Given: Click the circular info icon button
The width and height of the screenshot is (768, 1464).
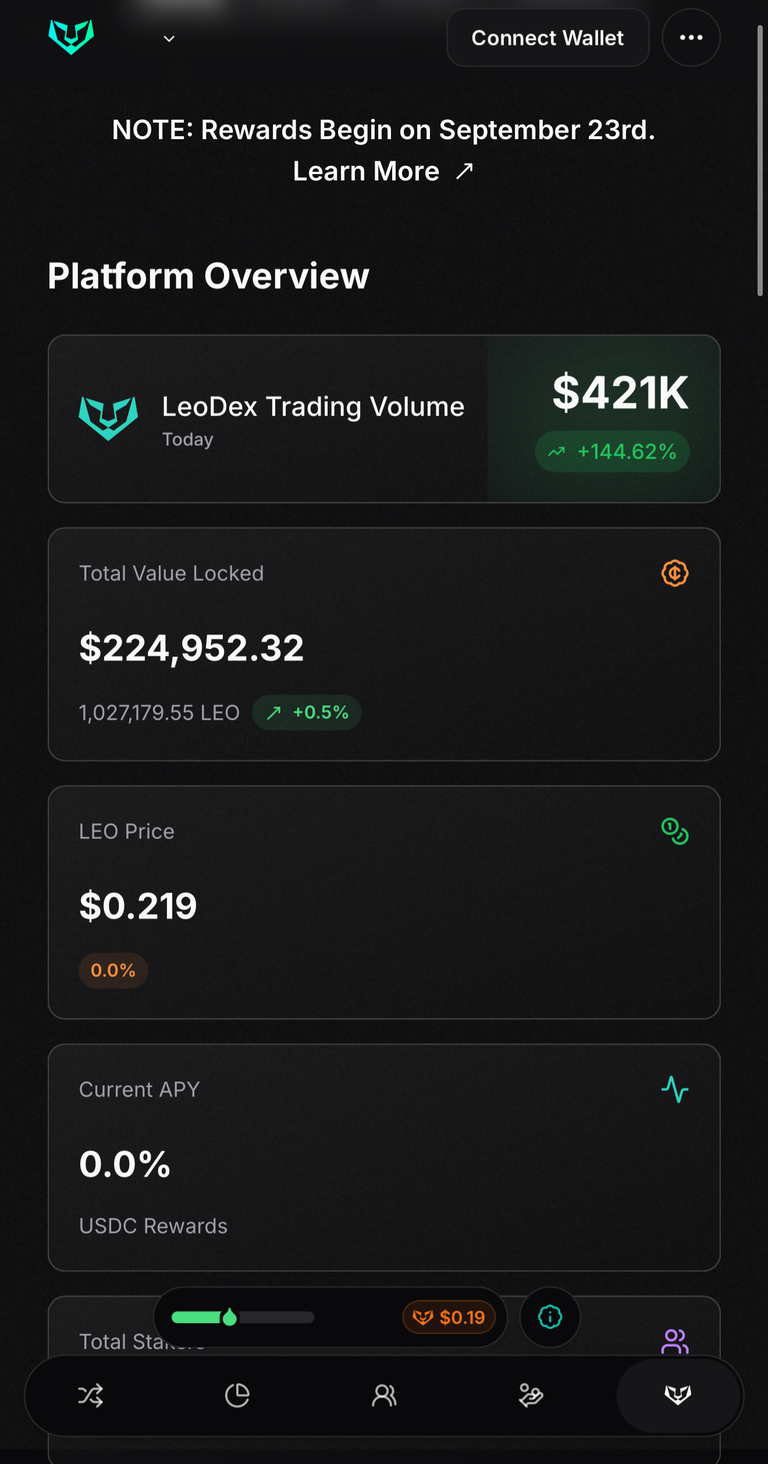Looking at the screenshot, I should pyautogui.click(x=550, y=1317).
